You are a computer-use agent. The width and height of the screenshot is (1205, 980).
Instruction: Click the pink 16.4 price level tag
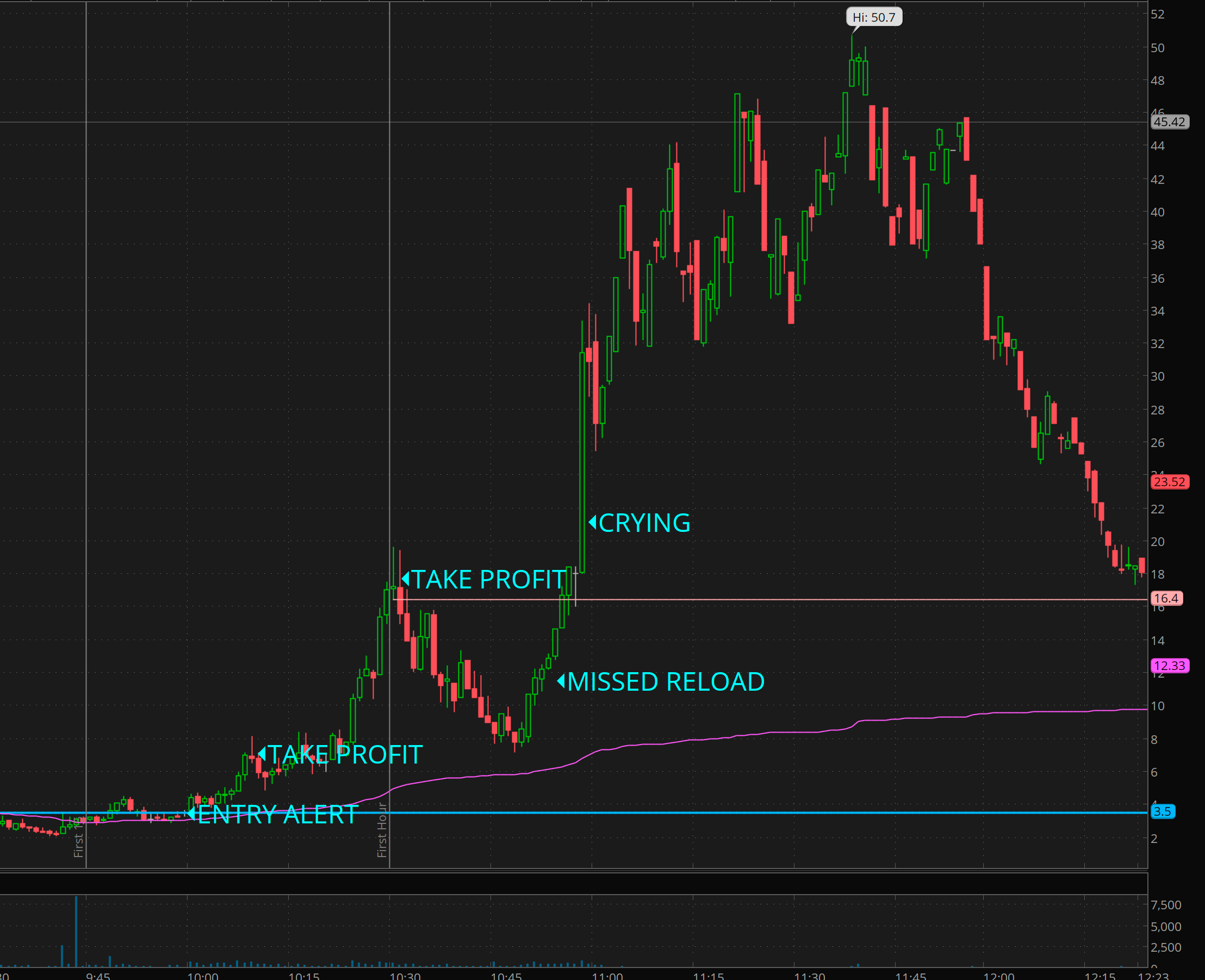[1166, 598]
